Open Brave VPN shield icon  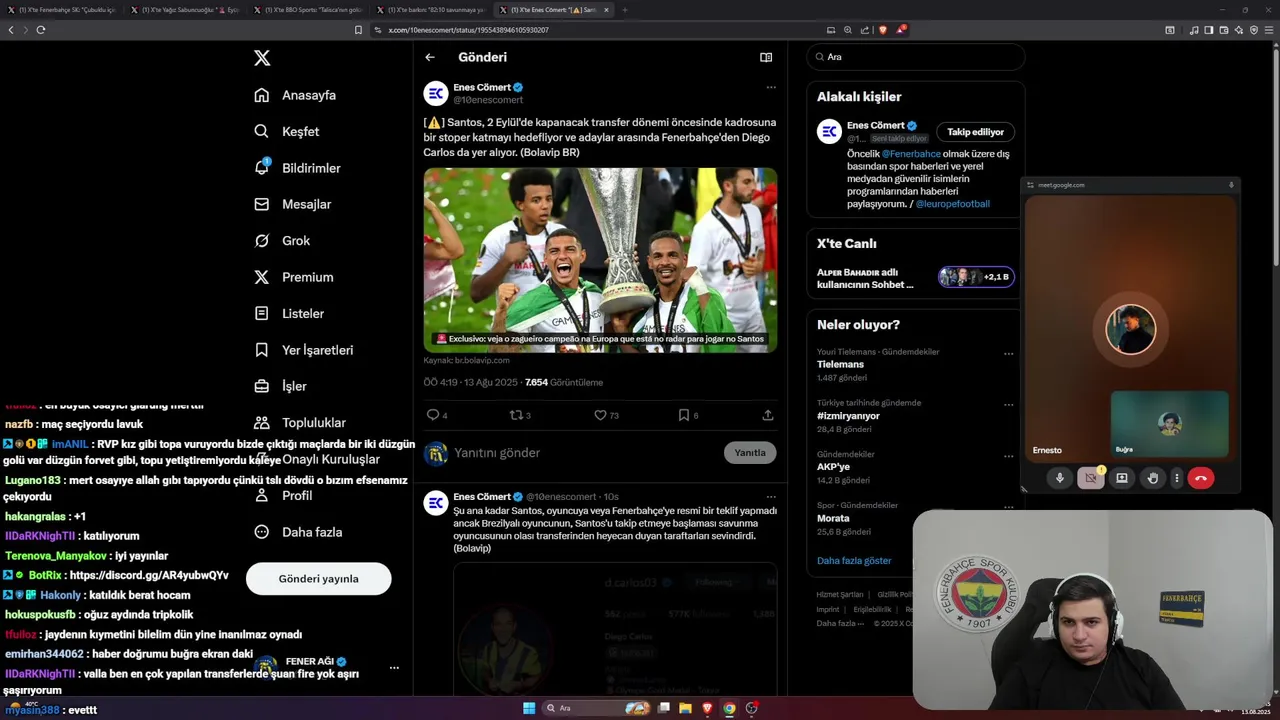tap(1254, 30)
